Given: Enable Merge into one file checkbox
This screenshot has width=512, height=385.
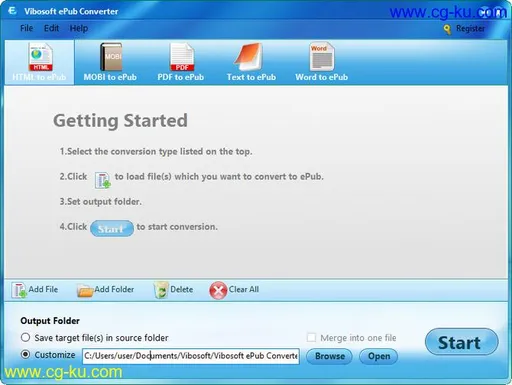Looking at the screenshot, I should click(311, 338).
